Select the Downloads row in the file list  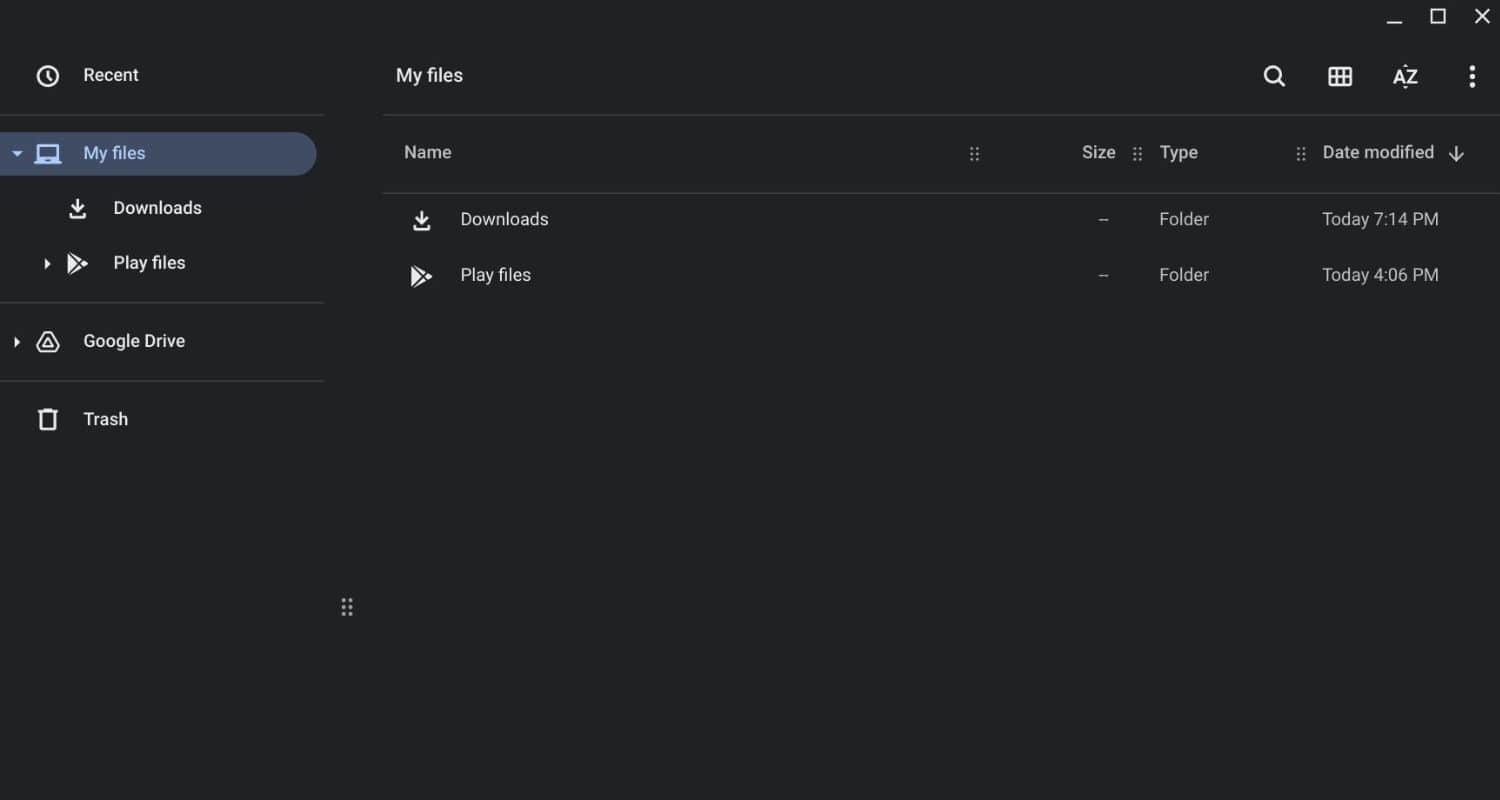point(941,220)
